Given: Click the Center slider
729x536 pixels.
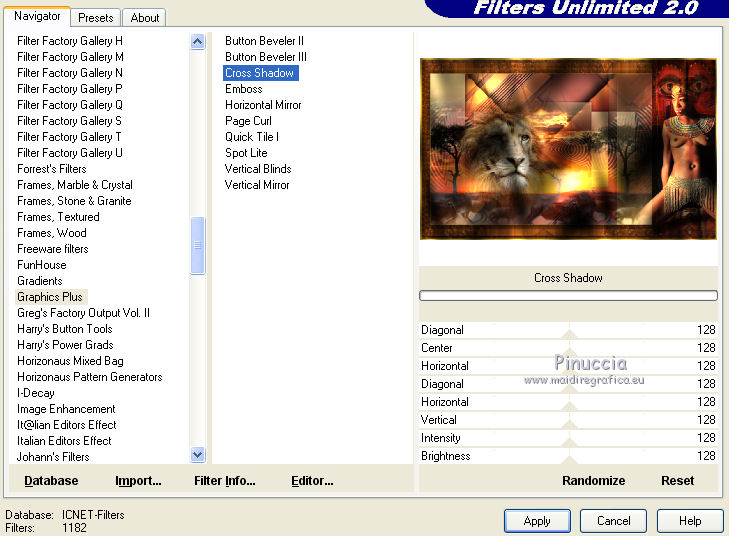Looking at the screenshot, I should pos(569,348).
